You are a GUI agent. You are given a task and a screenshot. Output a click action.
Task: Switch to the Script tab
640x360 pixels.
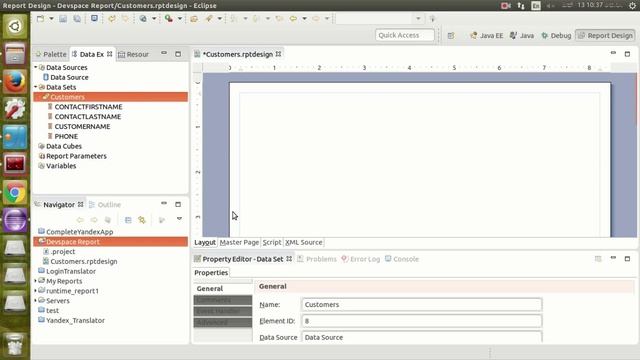(272, 242)
